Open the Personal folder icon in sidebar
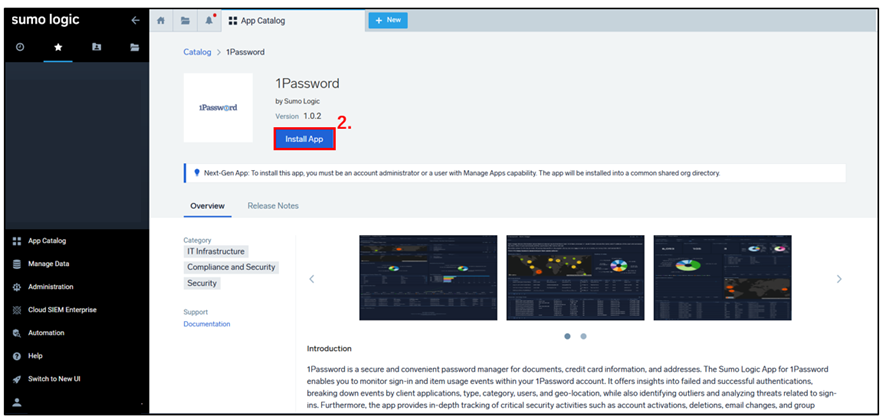The width and height of the screenshot is (886, 420). pyautogui.click(x=96, y=47)
